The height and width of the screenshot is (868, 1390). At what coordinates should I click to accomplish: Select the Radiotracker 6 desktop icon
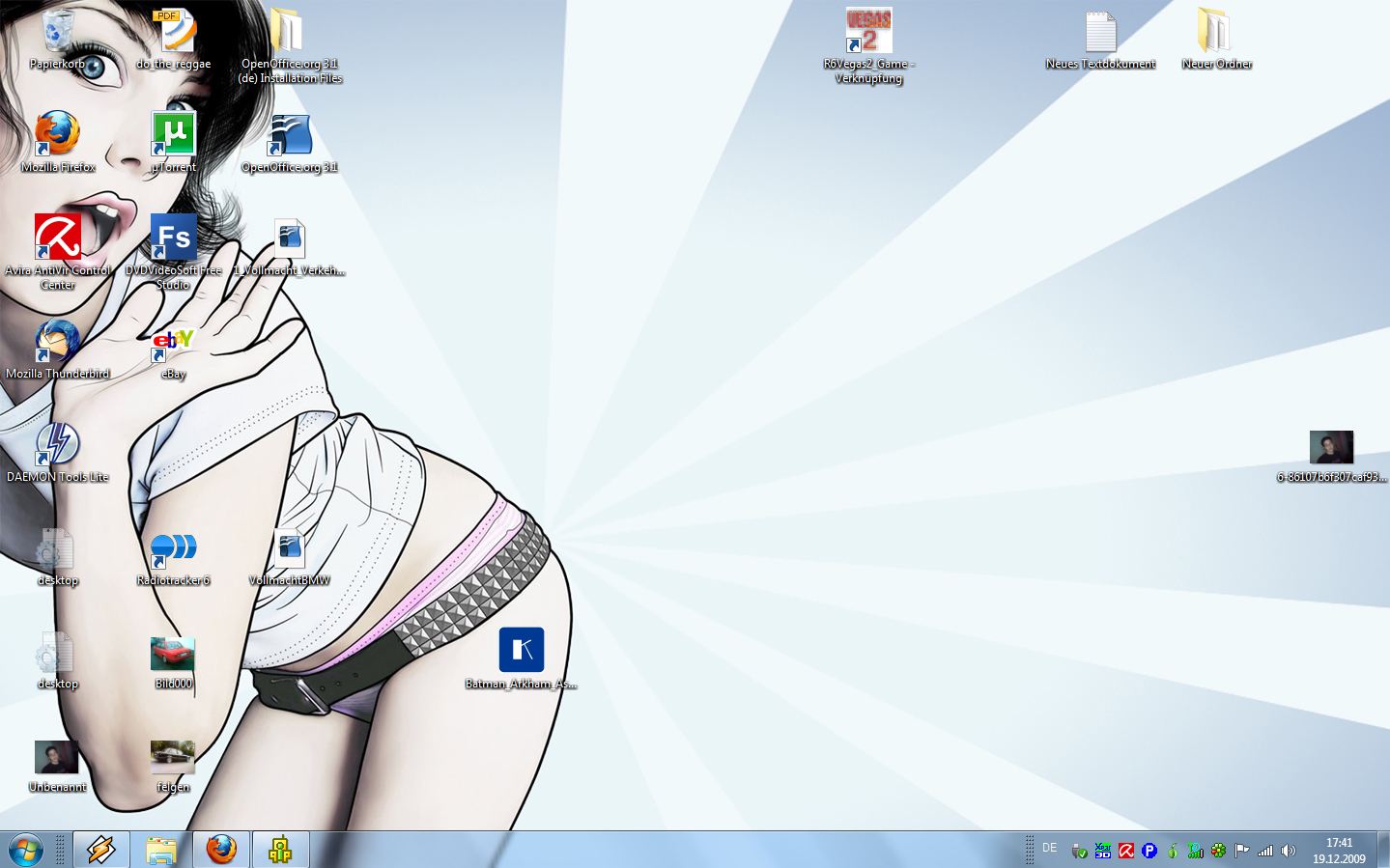(174, 548)
